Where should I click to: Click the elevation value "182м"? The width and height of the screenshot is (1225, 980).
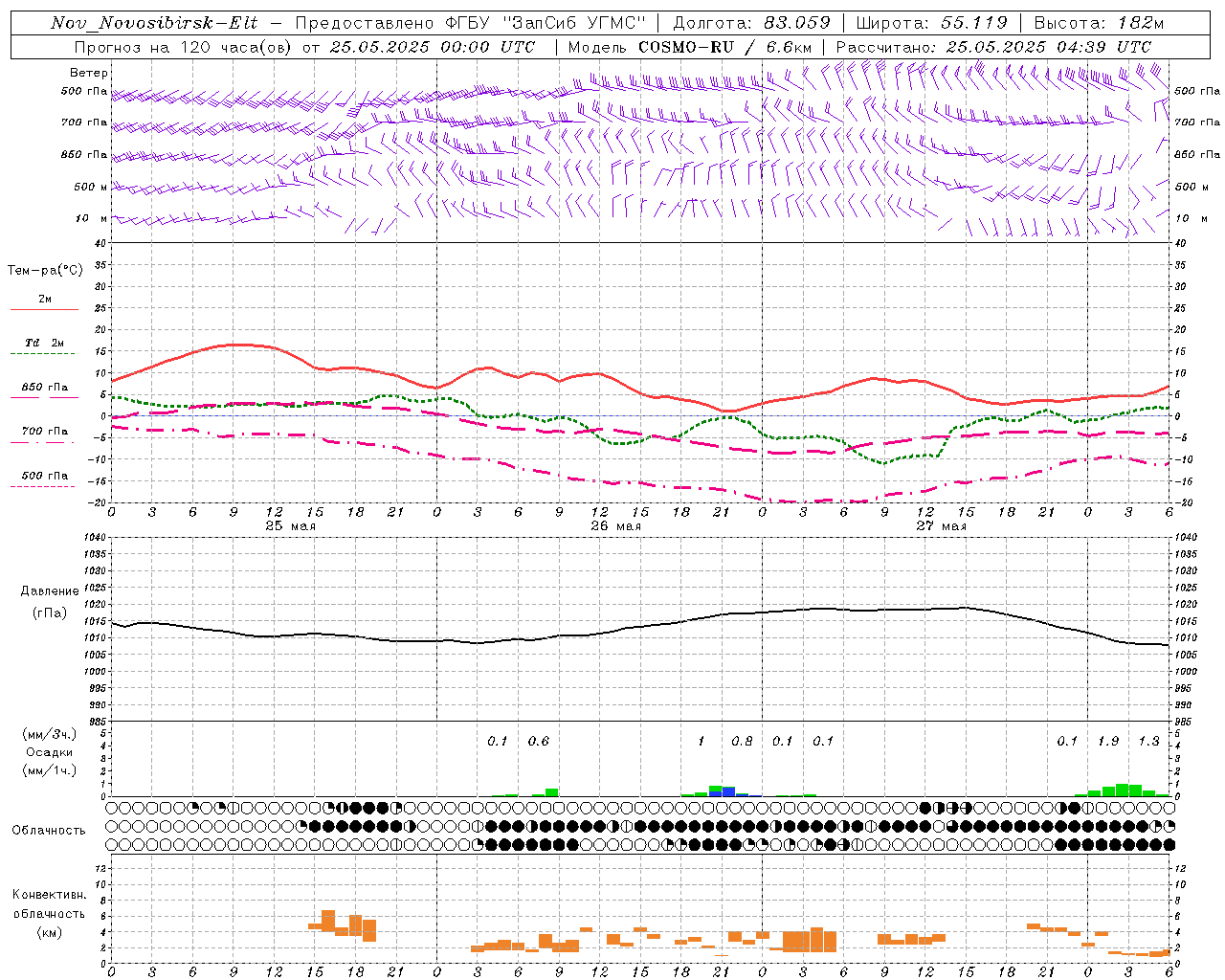(1141, 23)
